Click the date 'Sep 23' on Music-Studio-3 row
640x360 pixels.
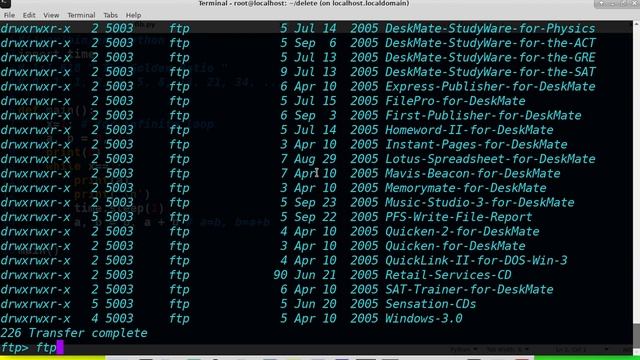click(x=315, y=202)
